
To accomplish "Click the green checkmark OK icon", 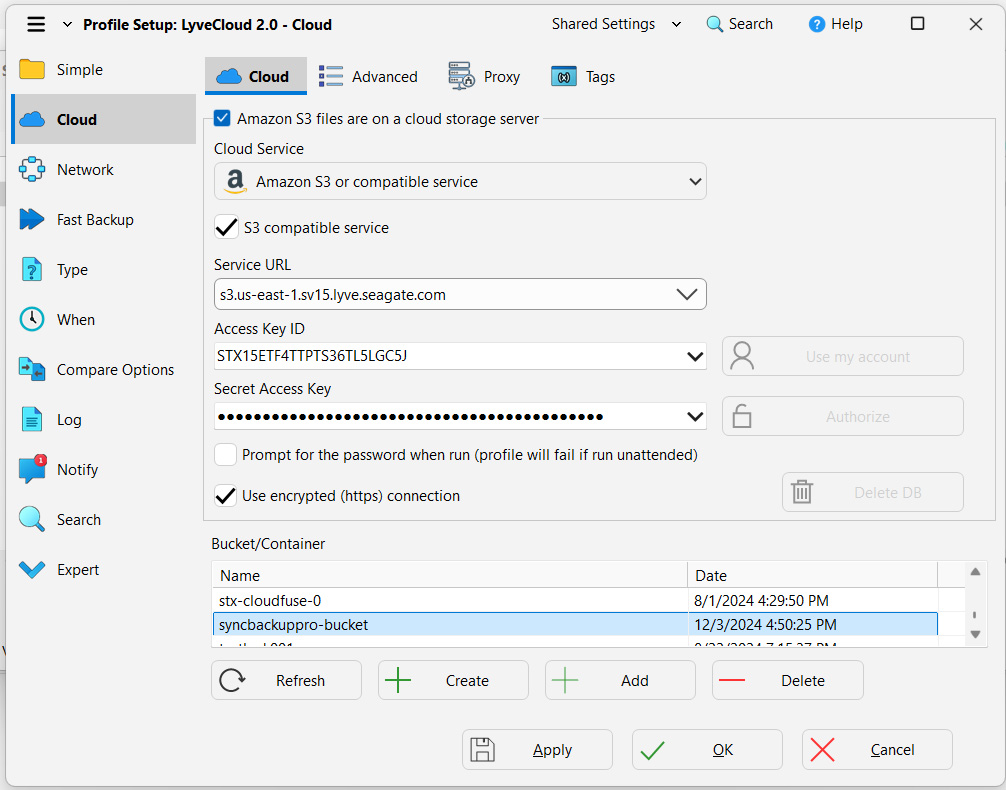I will tap(652, 750).
